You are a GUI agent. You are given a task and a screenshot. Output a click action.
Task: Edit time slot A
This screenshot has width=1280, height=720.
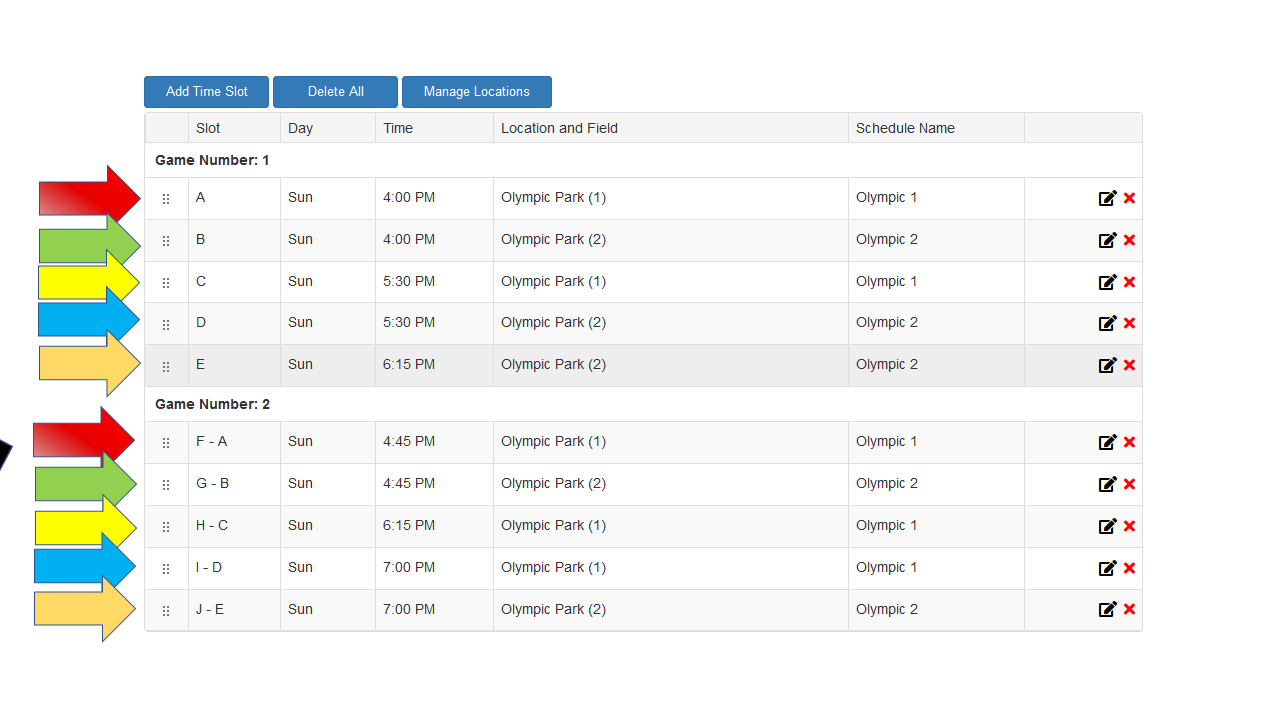pos(1107,198)
